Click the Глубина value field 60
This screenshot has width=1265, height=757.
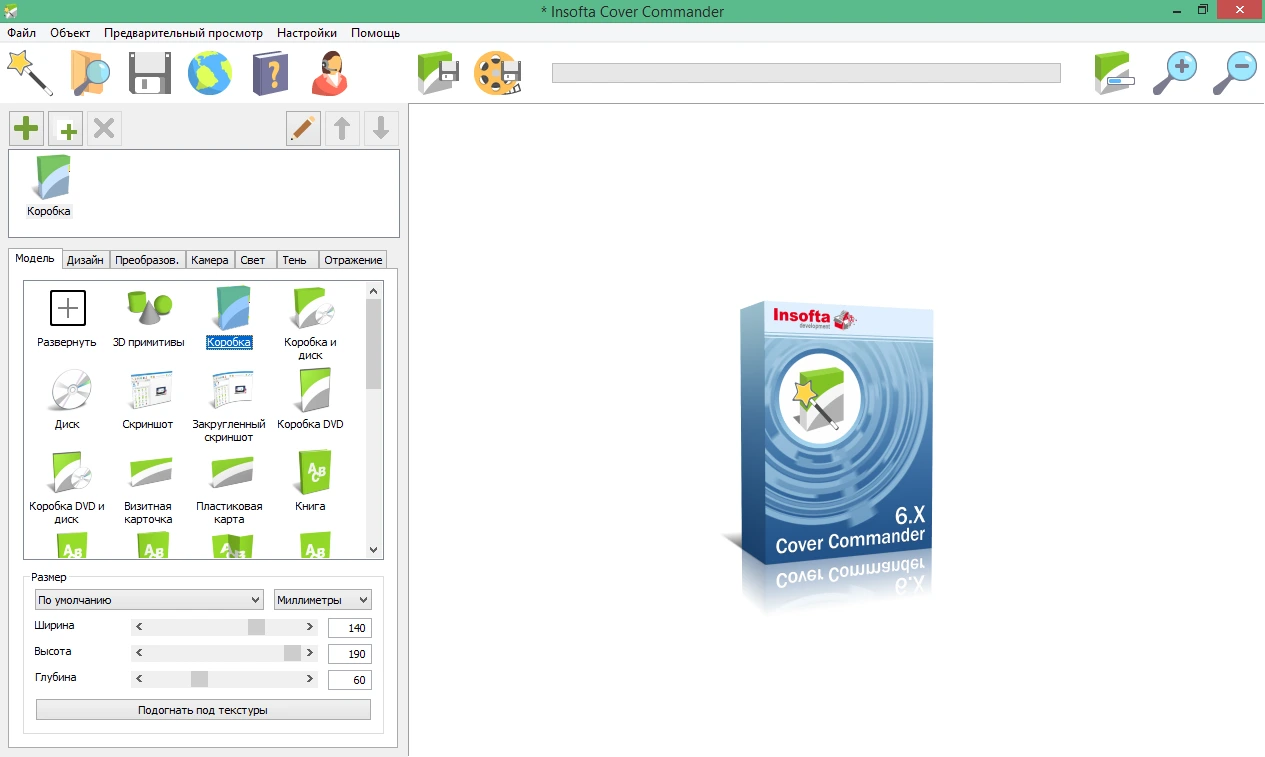350,680
